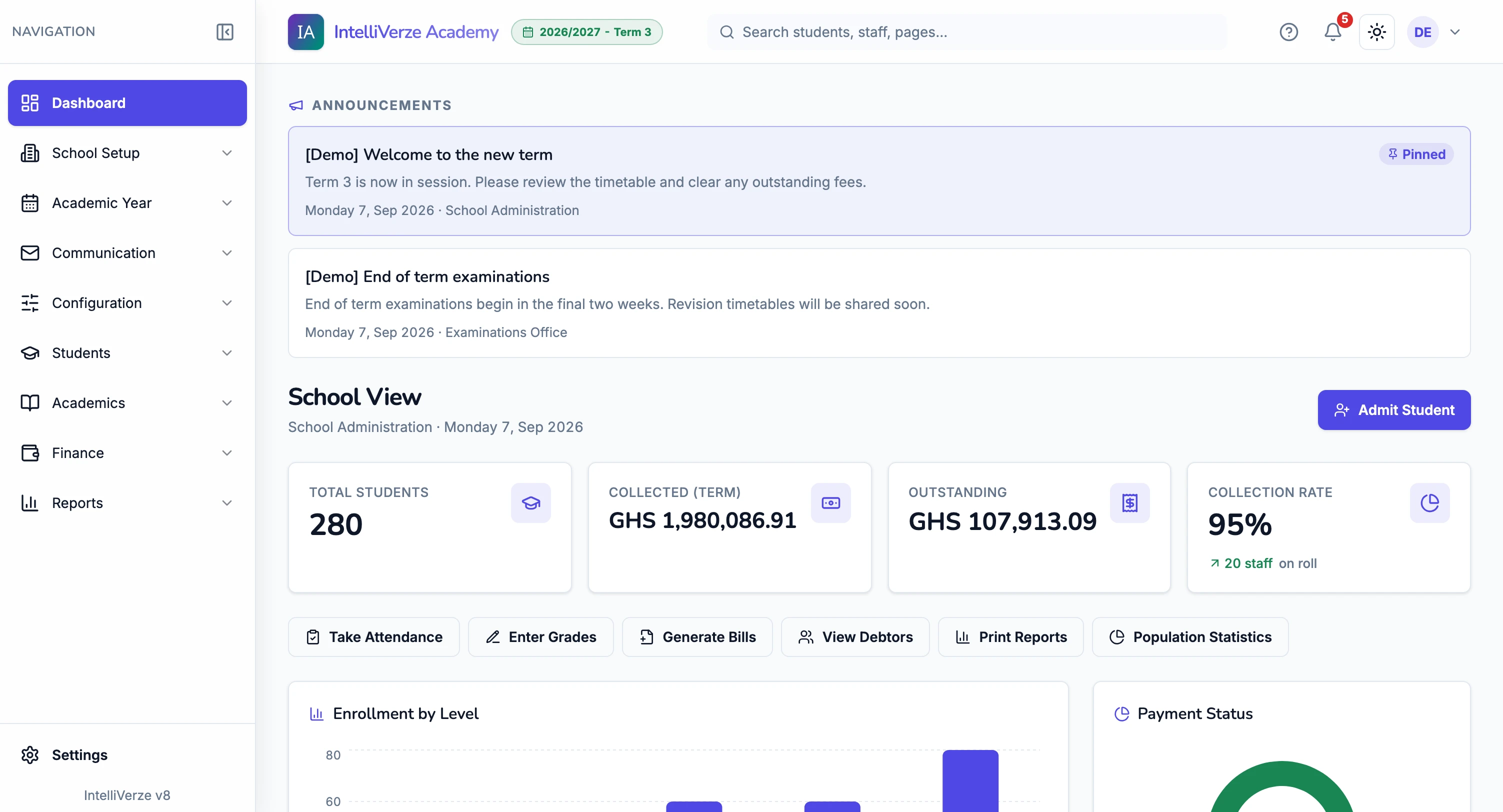The width and height of the screenshot is (1503, 812).
Task: Toggle light/dark theme sun button
Action: coord(1376,32)
